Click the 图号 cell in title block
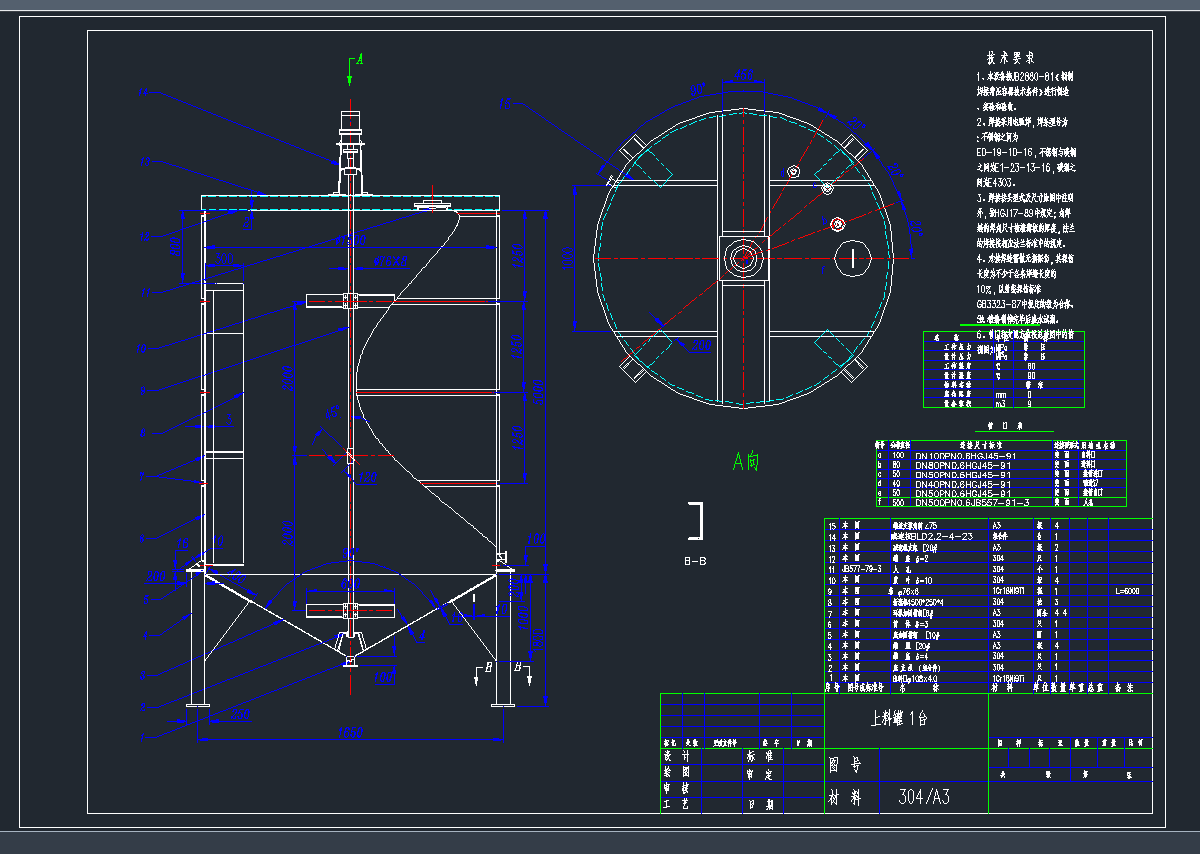 pos(846,765)
